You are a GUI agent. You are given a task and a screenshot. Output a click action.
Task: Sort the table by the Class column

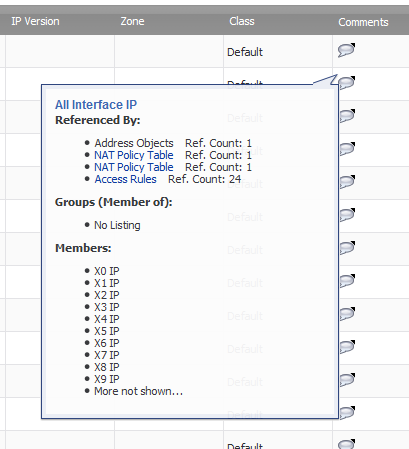tap(242, 21)
